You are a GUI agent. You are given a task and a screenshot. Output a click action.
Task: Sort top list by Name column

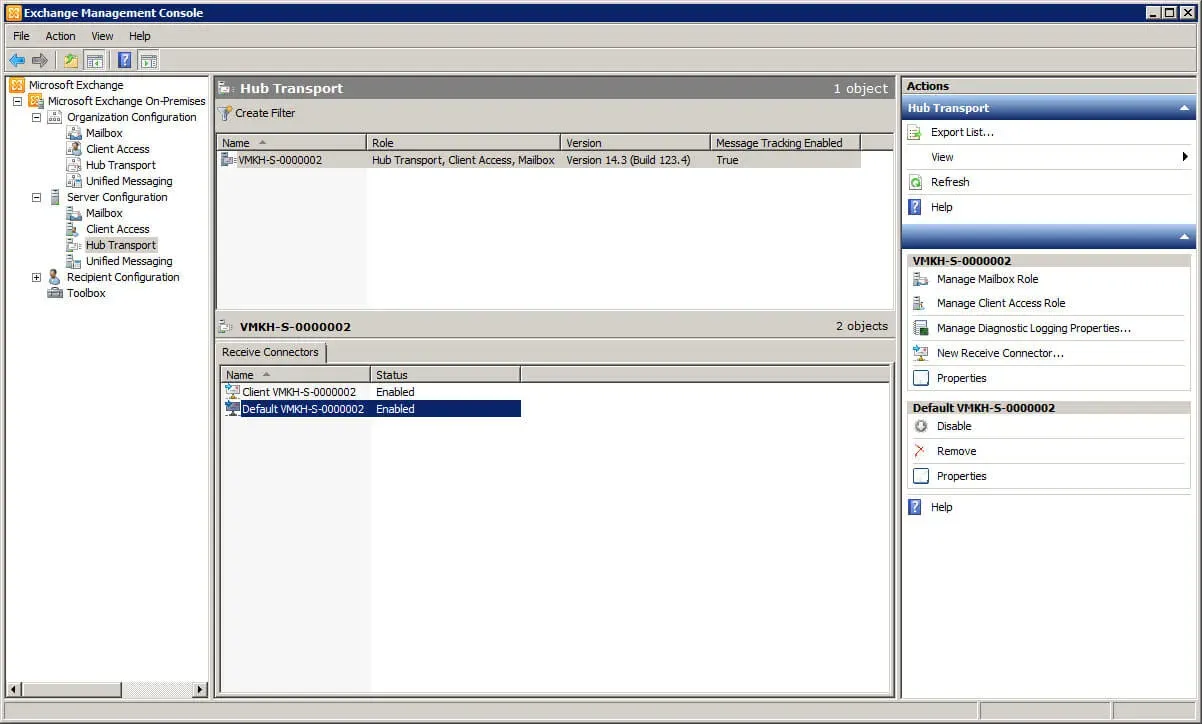pyautogui.click(x=291, y=143)
